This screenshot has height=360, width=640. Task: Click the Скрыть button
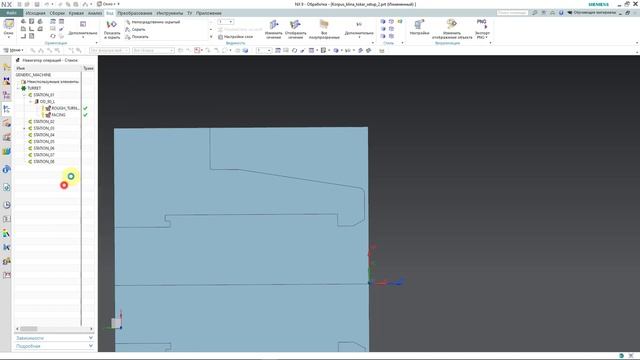pos(136,29)
